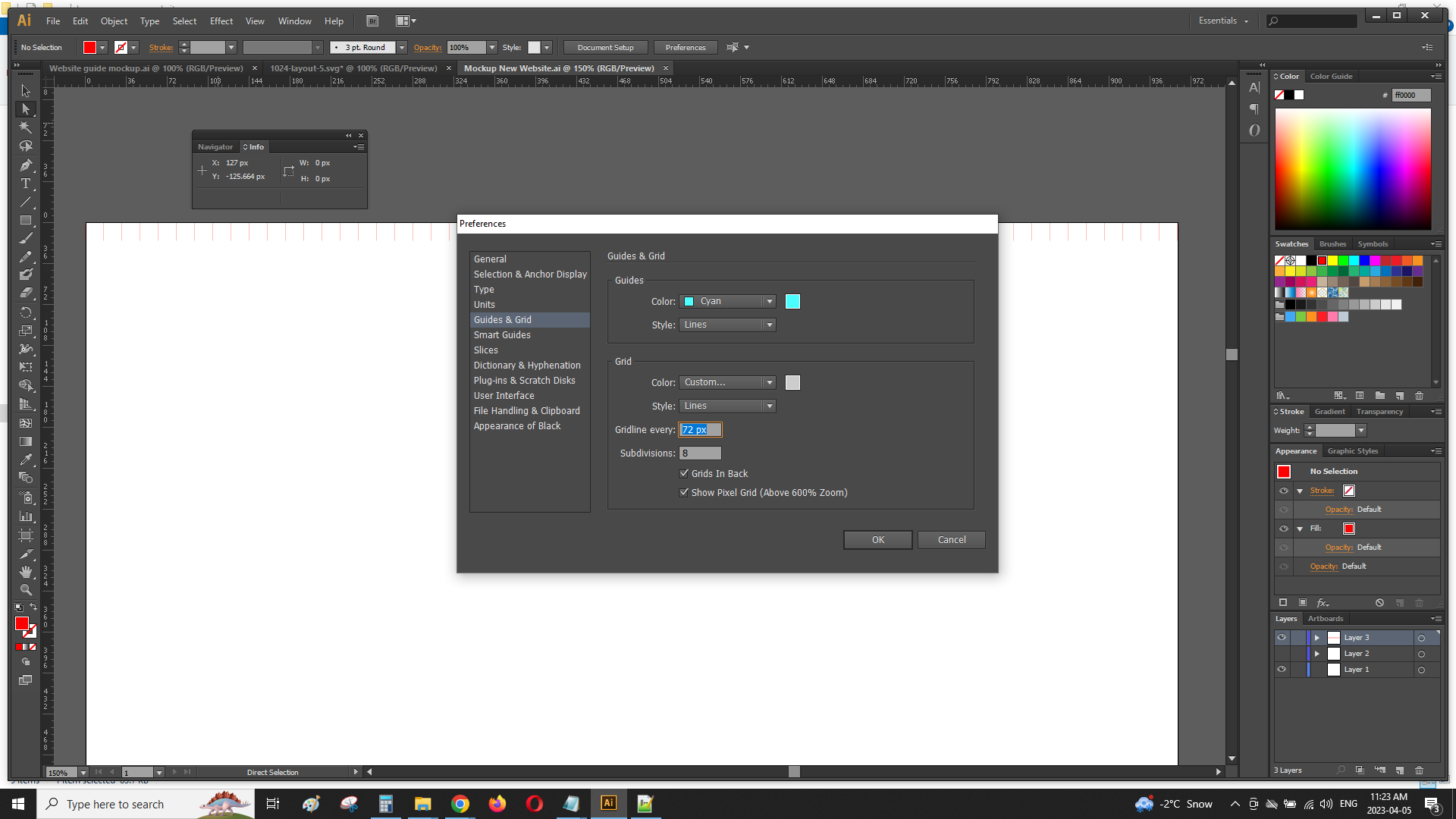Viewport: 1456px width, 819px height.
Task: Select Smart Guides in preferences list
Action: [502, 334]
